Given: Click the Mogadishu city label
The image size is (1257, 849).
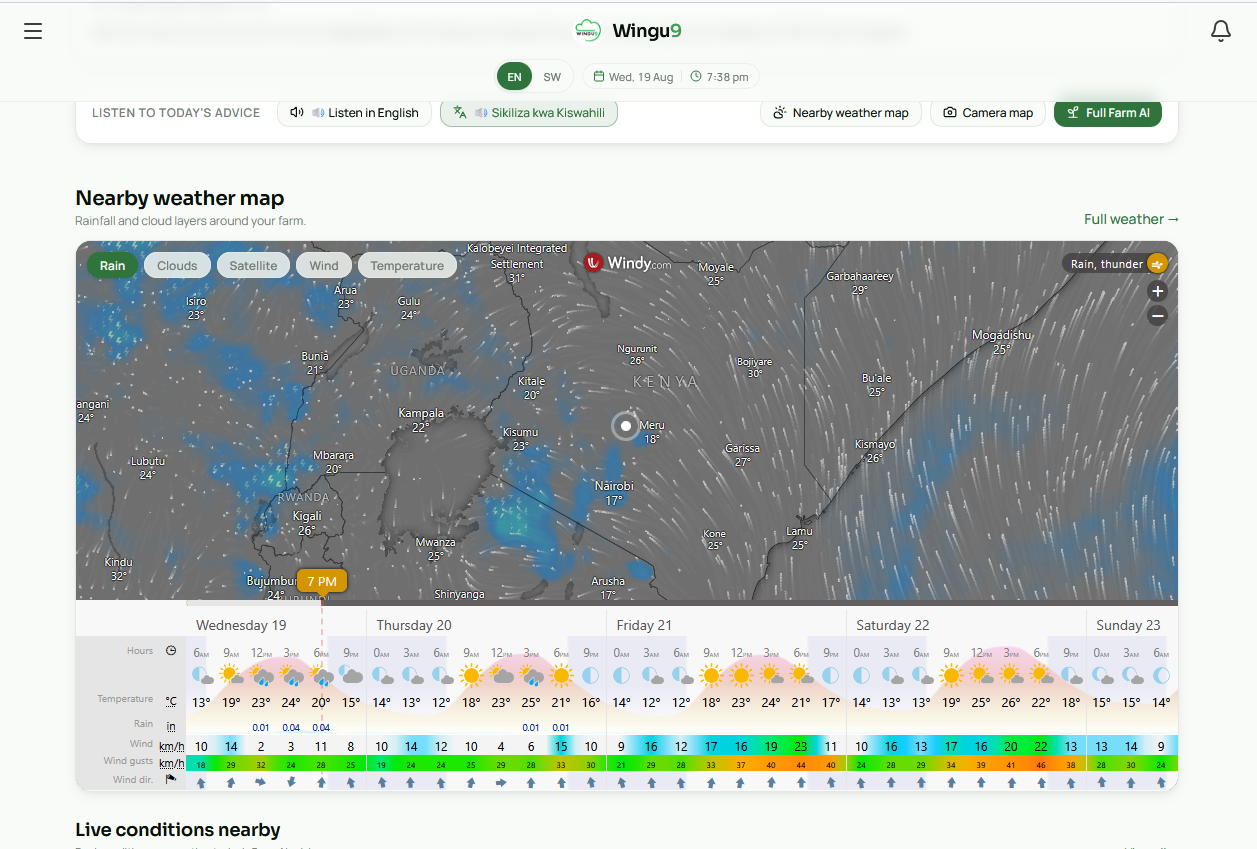Looking at the screenshot, I should [1002, 335].
